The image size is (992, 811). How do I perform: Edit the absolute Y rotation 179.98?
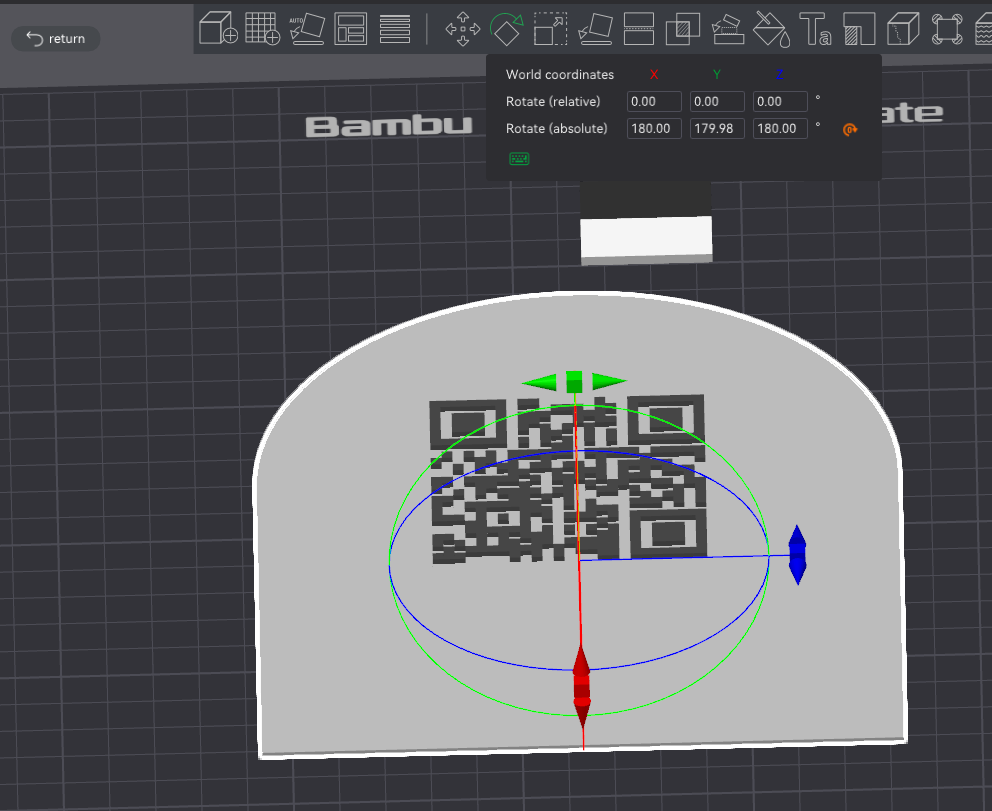point(717,128)
